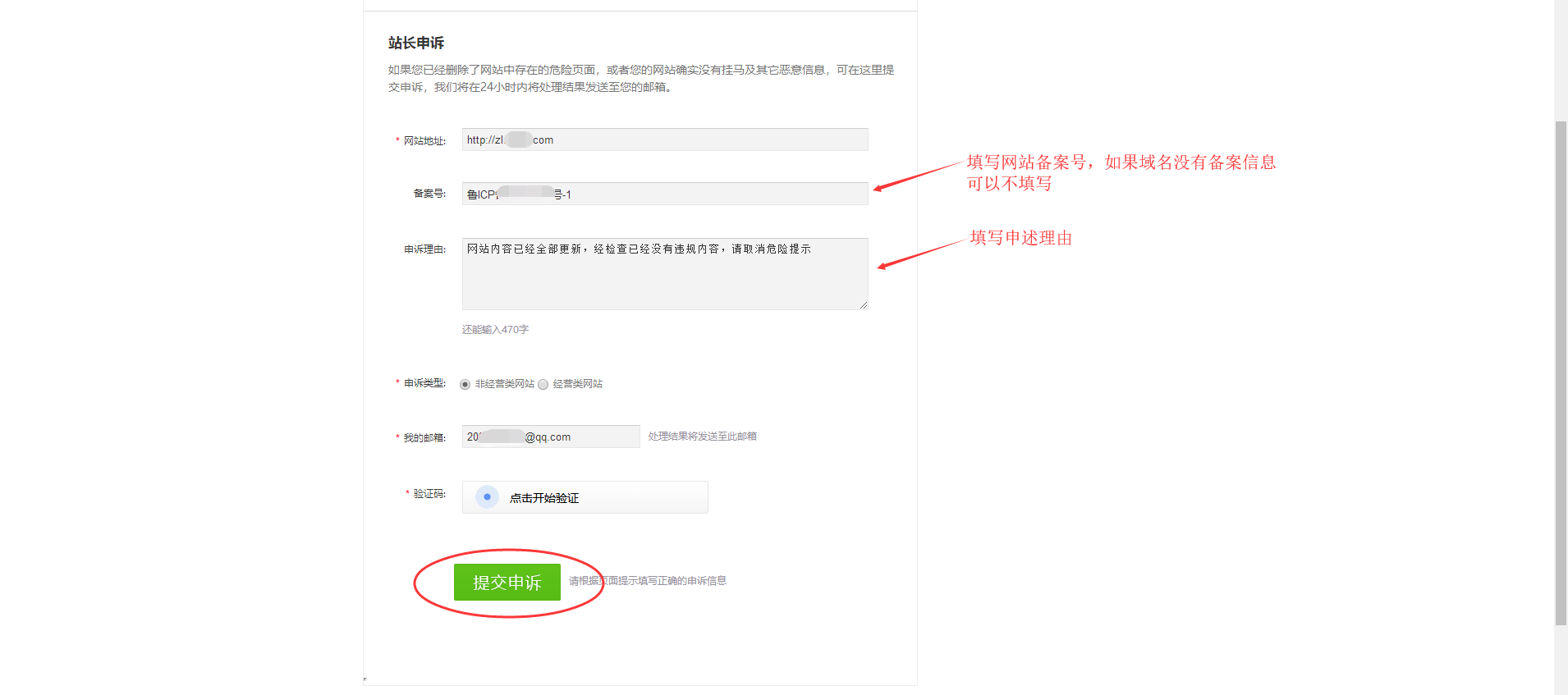1568x695 pixels.
Task: Click the 网站地址 field label
Action: [x=424, y=141]
